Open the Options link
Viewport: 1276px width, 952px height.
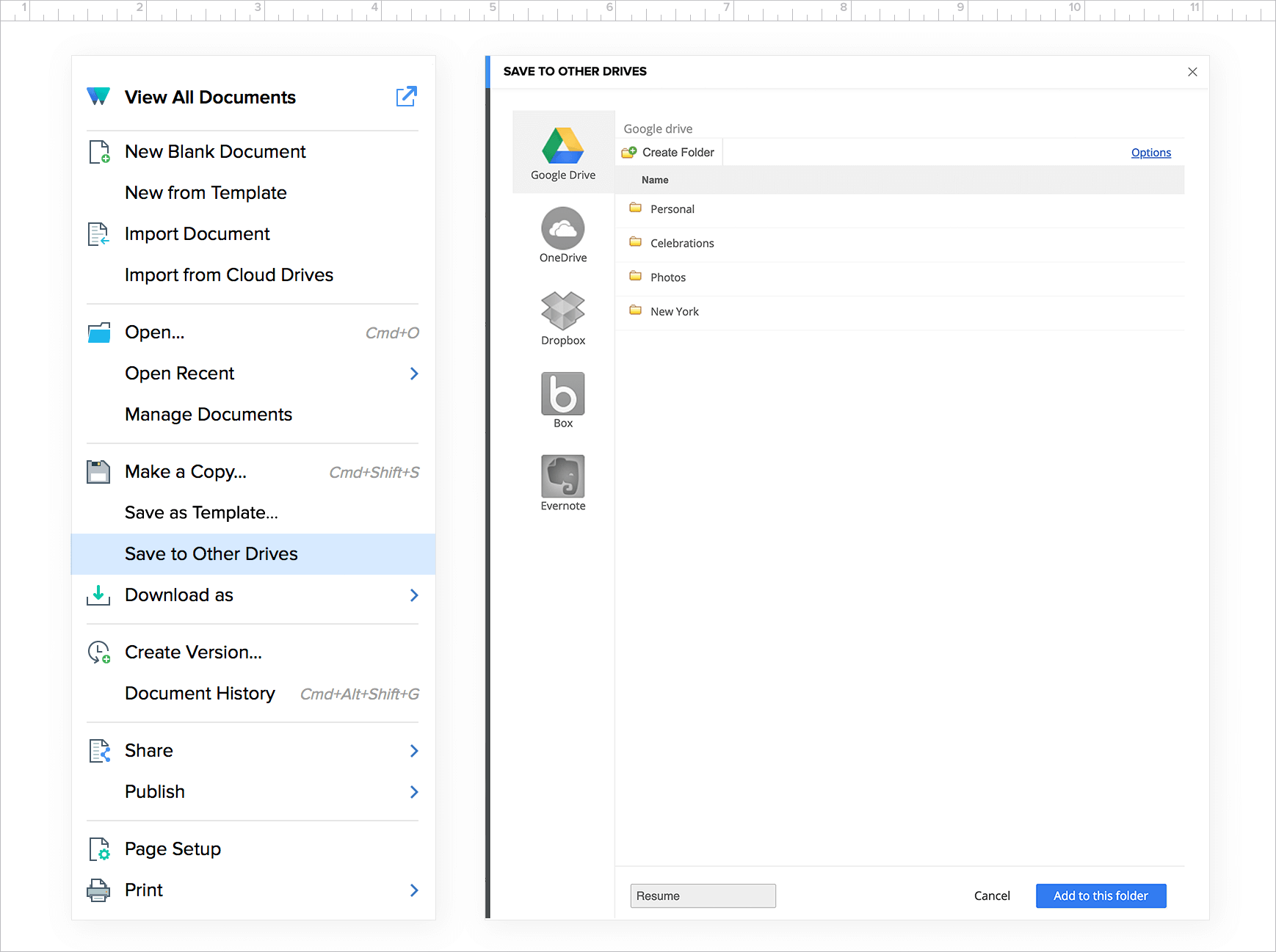point(1150,152)
